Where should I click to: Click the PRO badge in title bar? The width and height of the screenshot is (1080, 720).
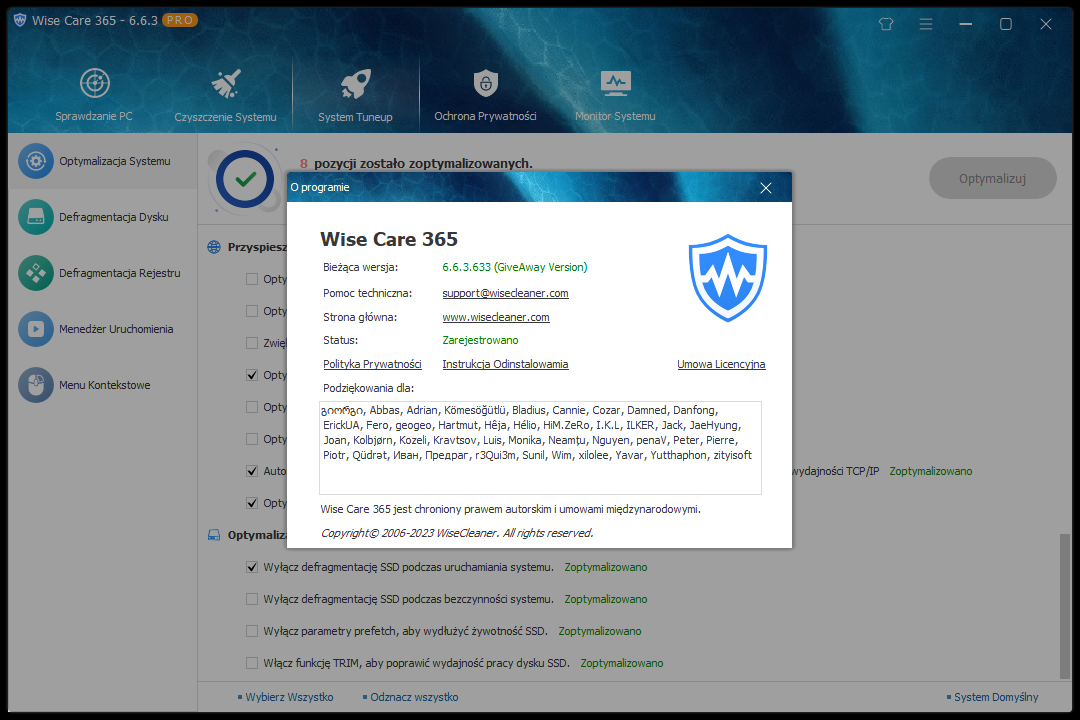tap(180, 20)
